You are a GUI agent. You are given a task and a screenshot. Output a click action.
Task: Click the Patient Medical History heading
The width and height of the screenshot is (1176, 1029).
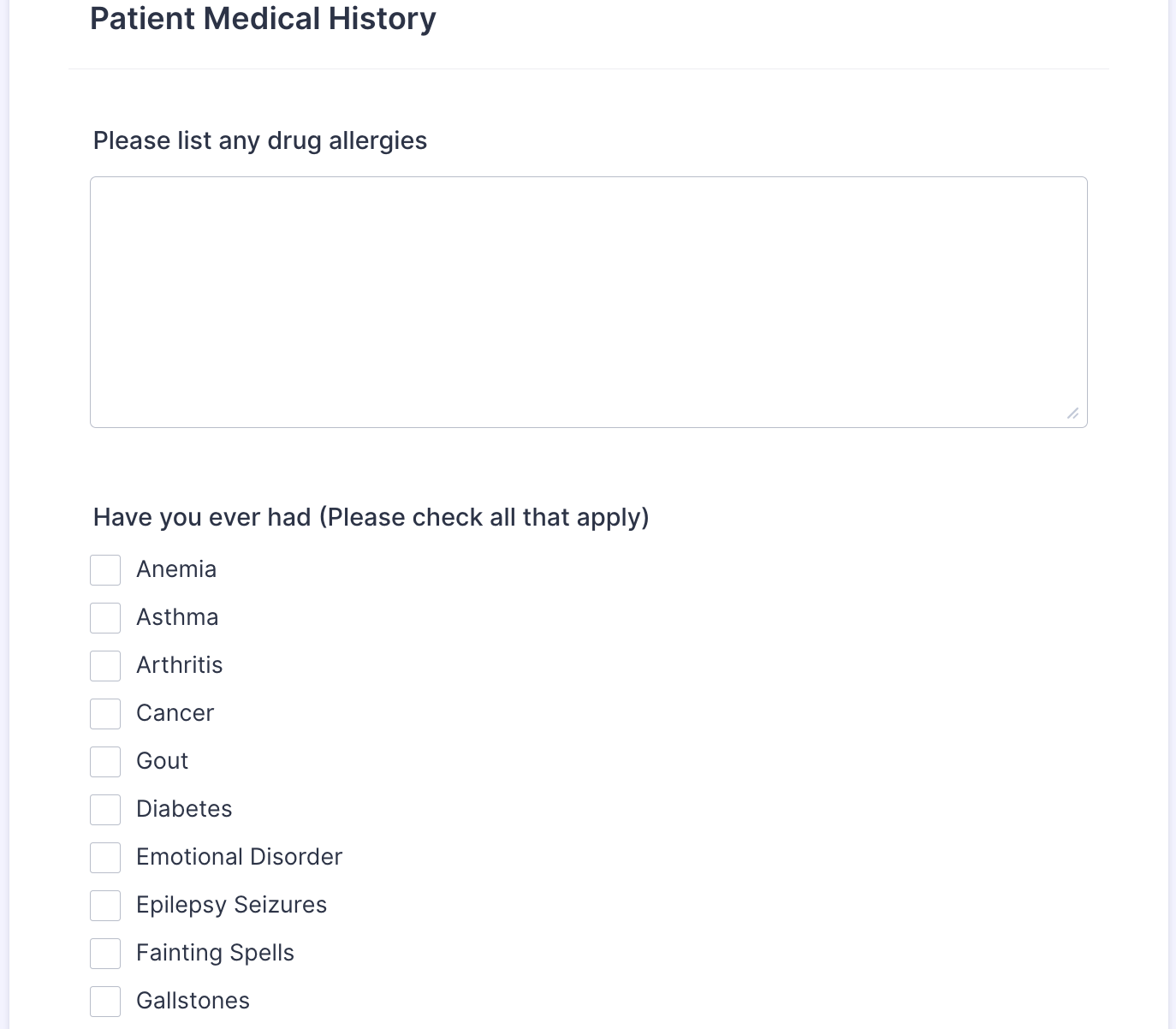pyautogui.click(x=263, y=19)
